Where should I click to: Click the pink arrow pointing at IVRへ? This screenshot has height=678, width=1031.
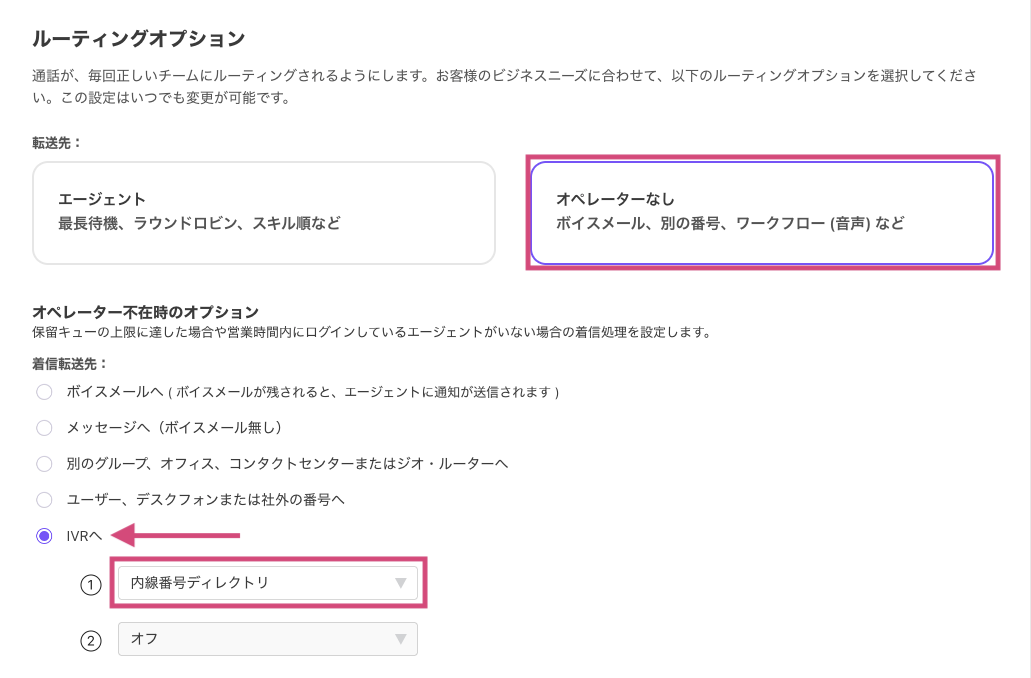click(x=180, y=536)
